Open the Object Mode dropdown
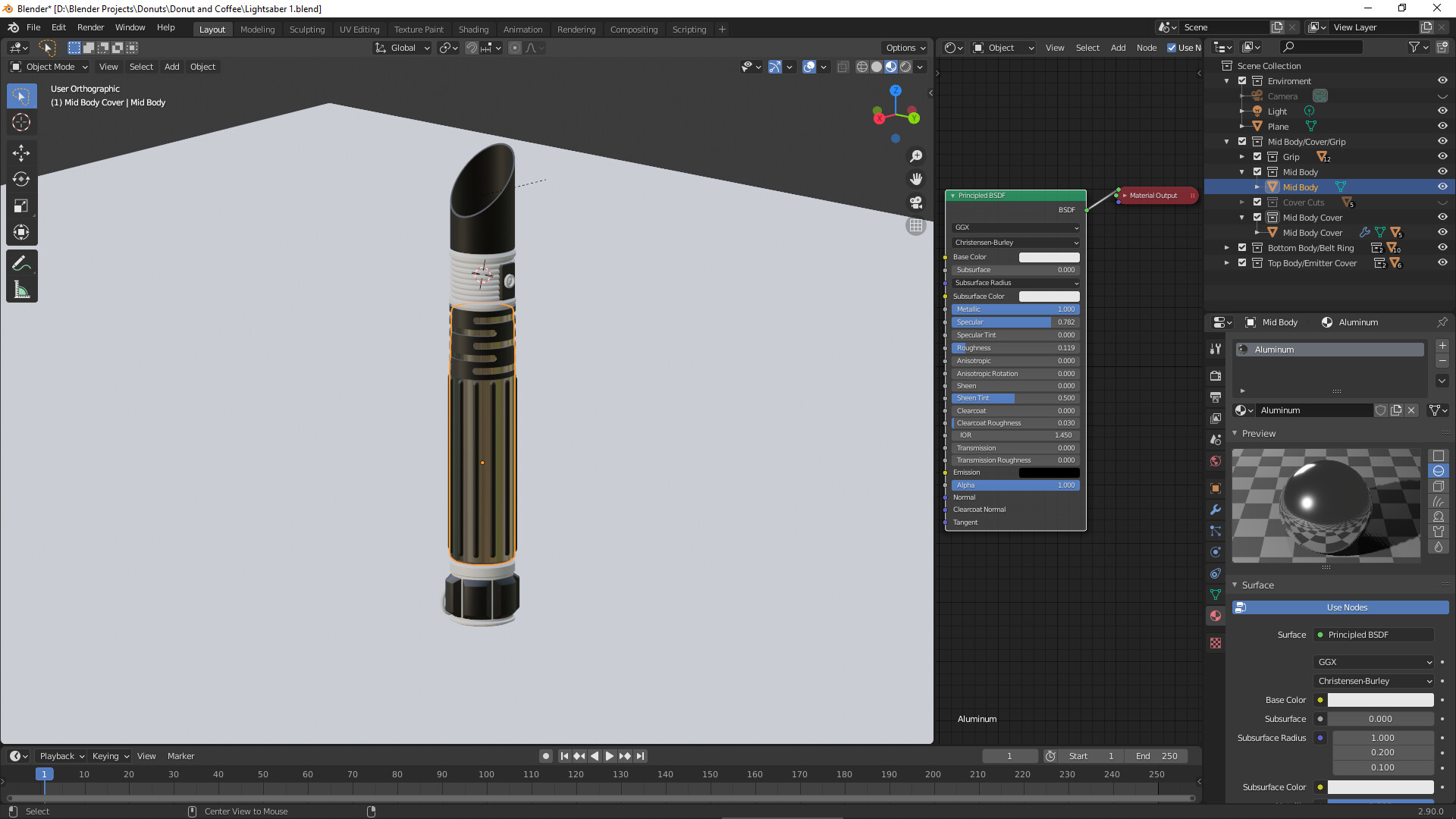Screen dimensions: 1456x819 tap(49, 67)
